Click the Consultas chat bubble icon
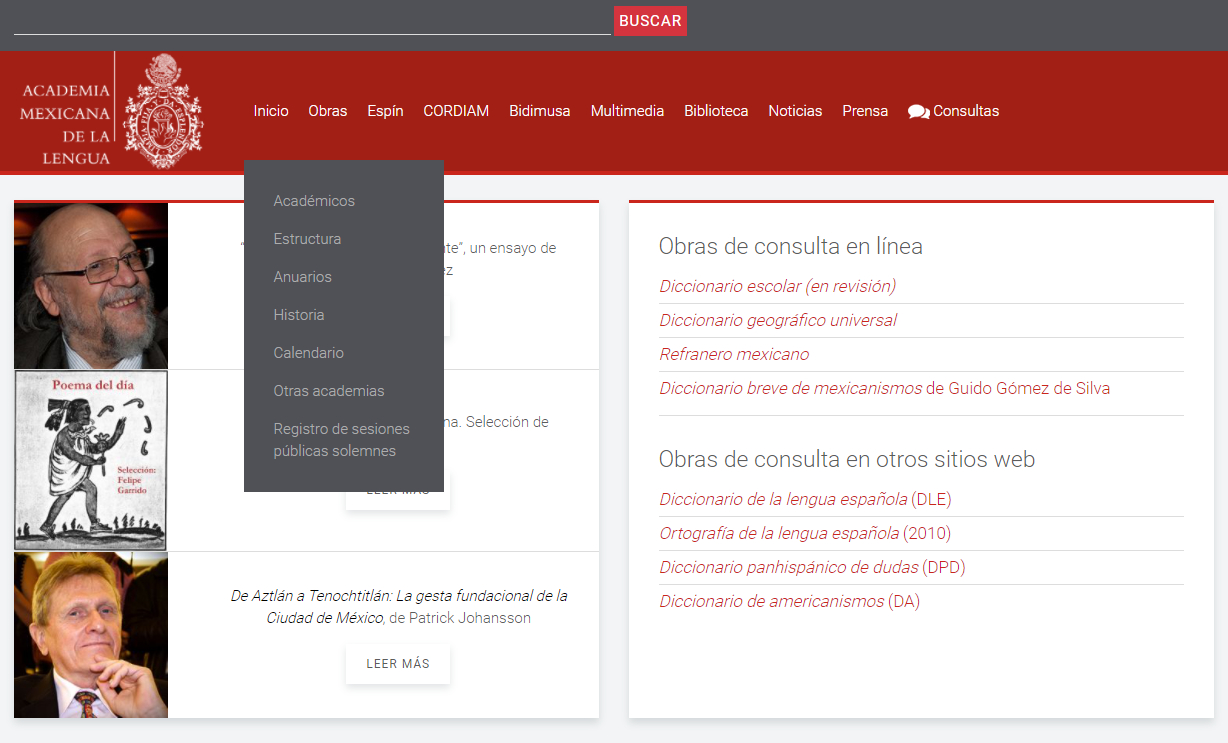This screenshot has height=743, width=1228. (918, 112)
